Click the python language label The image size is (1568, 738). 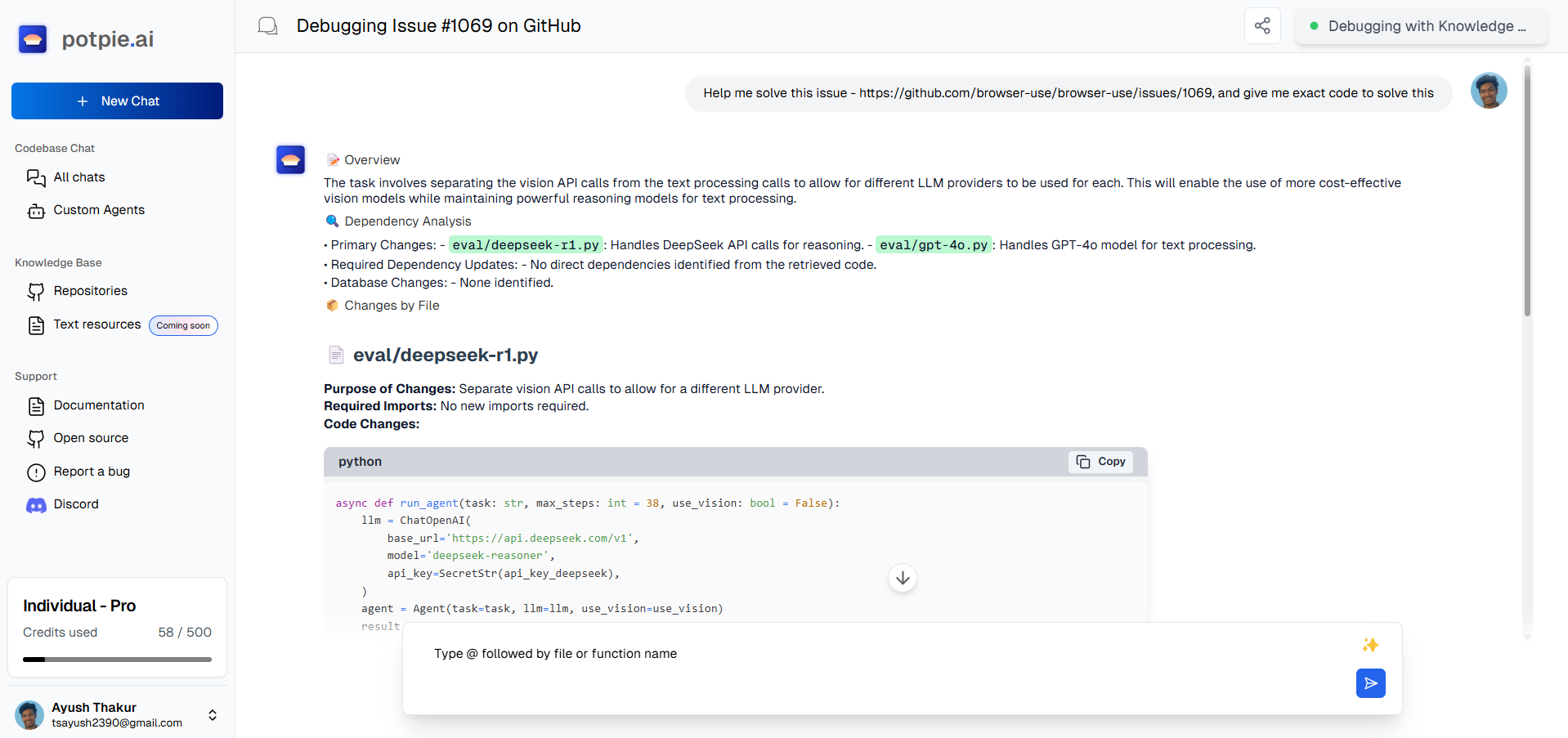coord(360,462)
